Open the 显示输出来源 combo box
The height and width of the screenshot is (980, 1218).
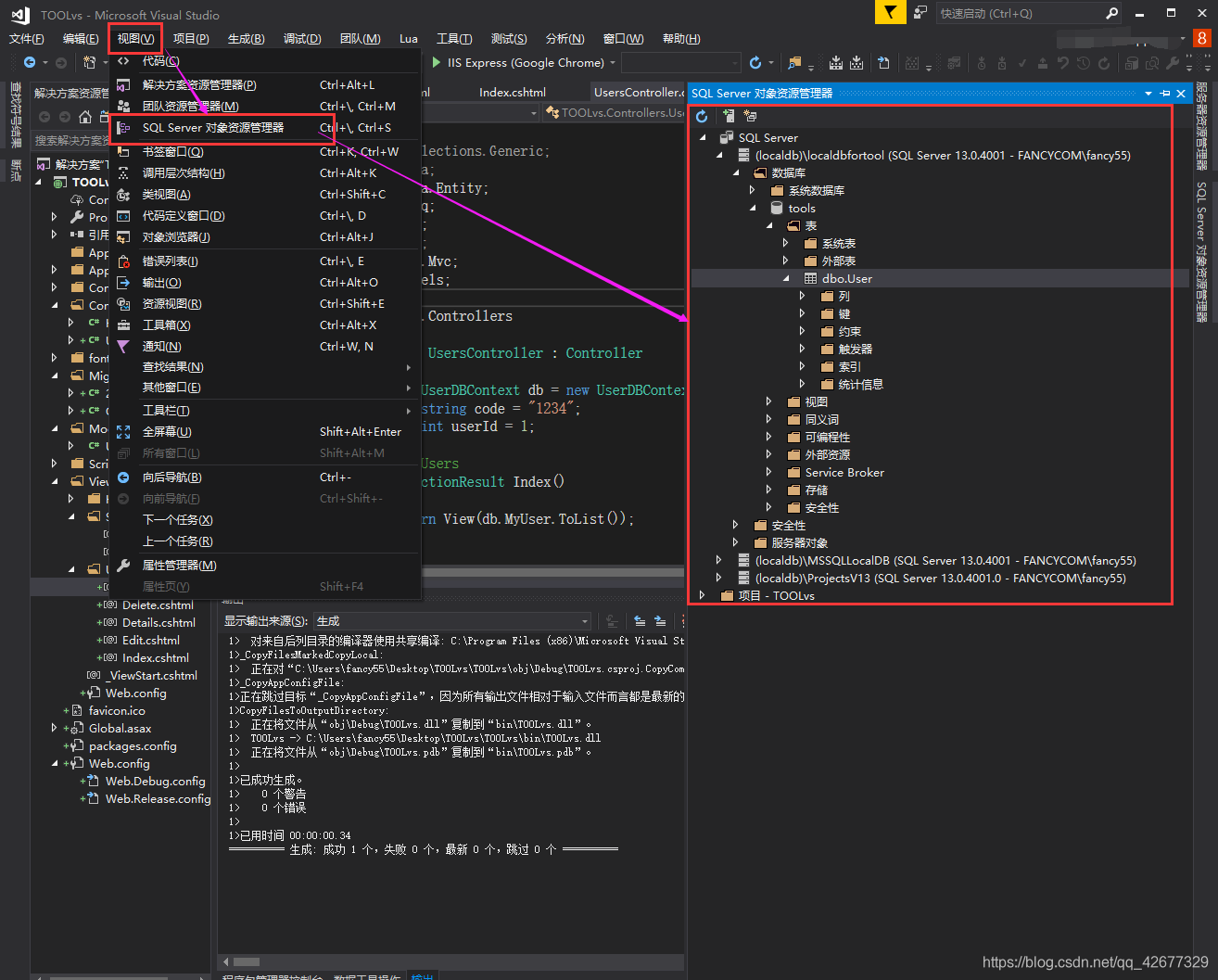pyautogui.click(x=452, y=621)
